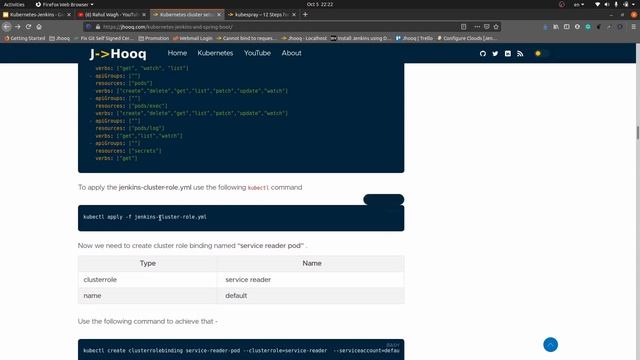Click the kubectl create clusterrolebinding command text

tap(241, 351)
